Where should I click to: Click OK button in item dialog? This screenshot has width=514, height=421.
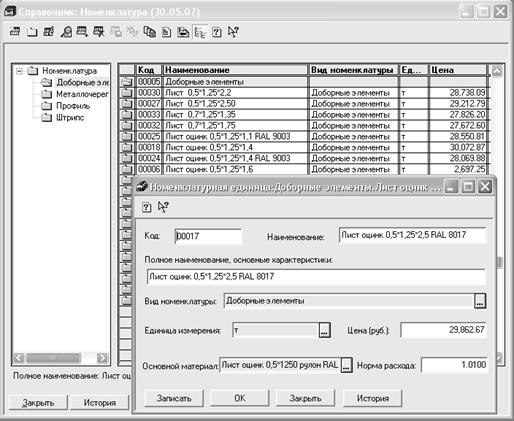tap(240, 398)
